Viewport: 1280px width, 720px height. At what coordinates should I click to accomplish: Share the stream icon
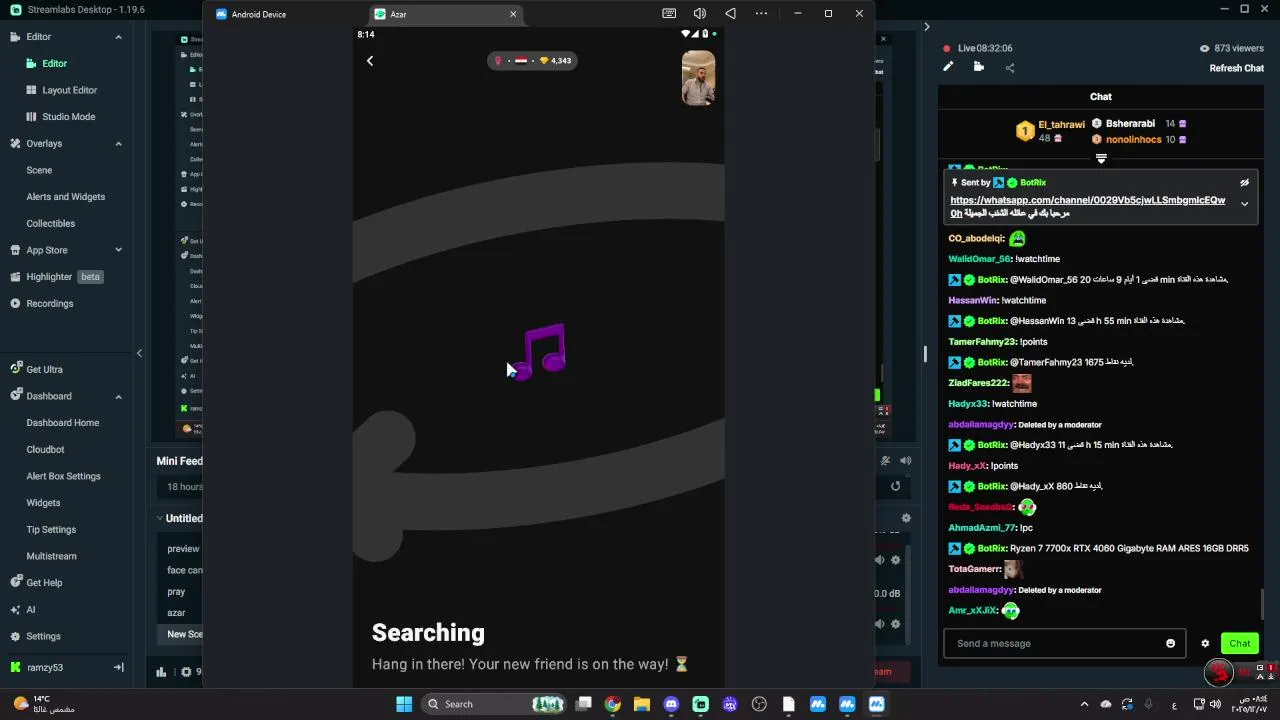tap(1009, 68)
